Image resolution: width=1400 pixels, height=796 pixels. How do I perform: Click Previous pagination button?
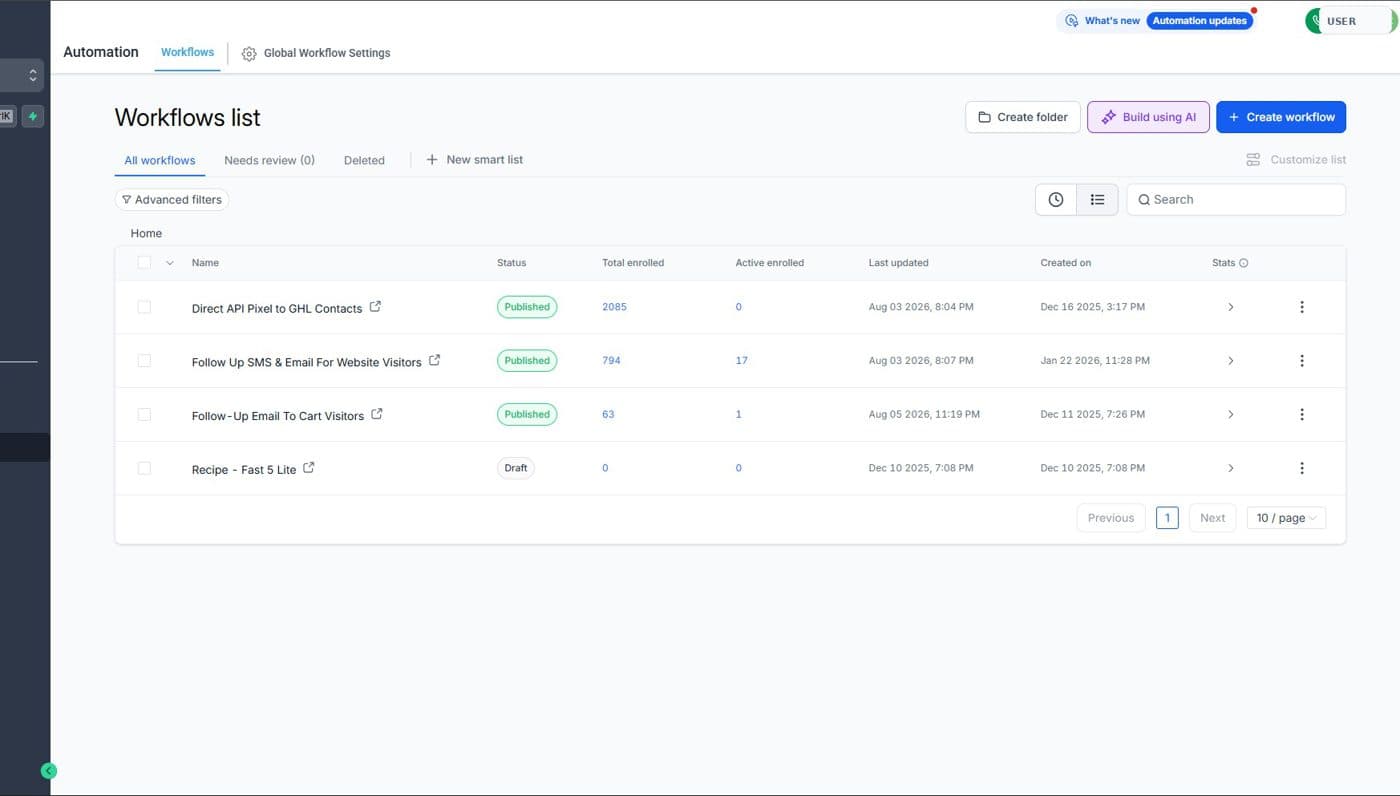(x=1111, y=518)
